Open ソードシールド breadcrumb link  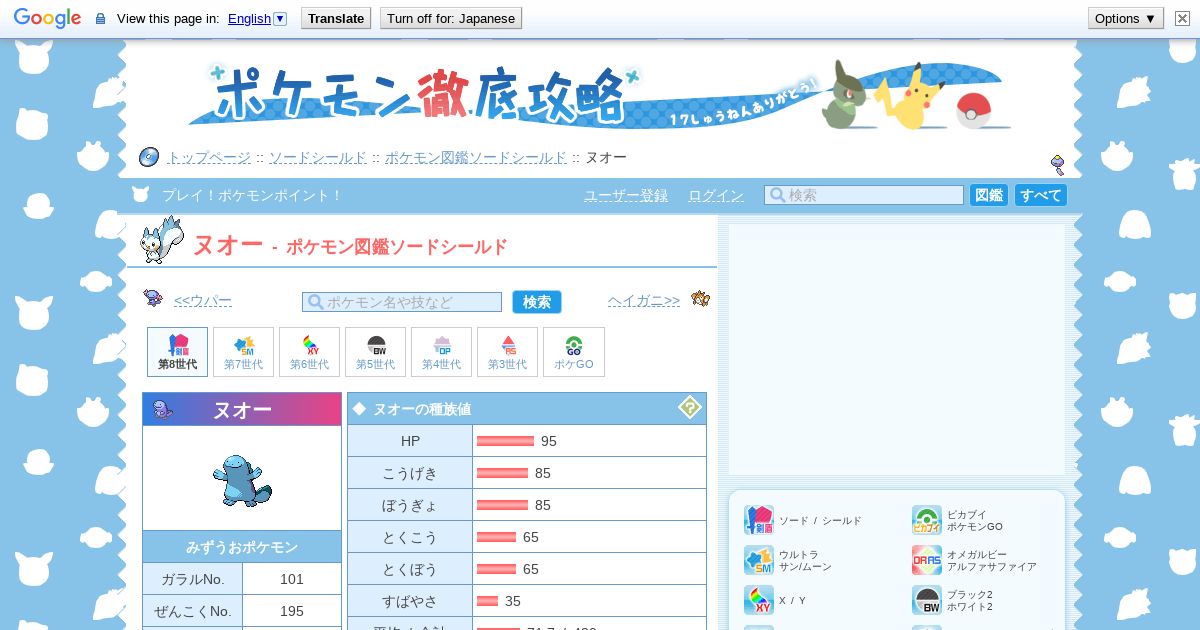click(317, 158)
